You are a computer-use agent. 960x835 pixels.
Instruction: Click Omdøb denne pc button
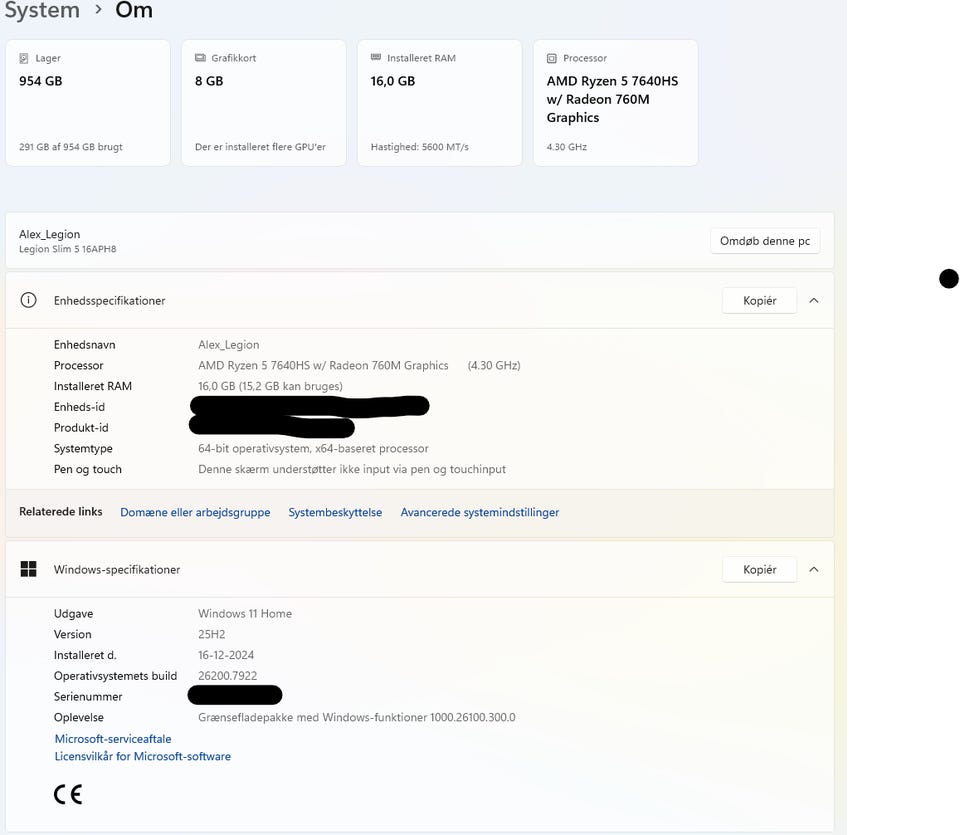pos(765,241)
